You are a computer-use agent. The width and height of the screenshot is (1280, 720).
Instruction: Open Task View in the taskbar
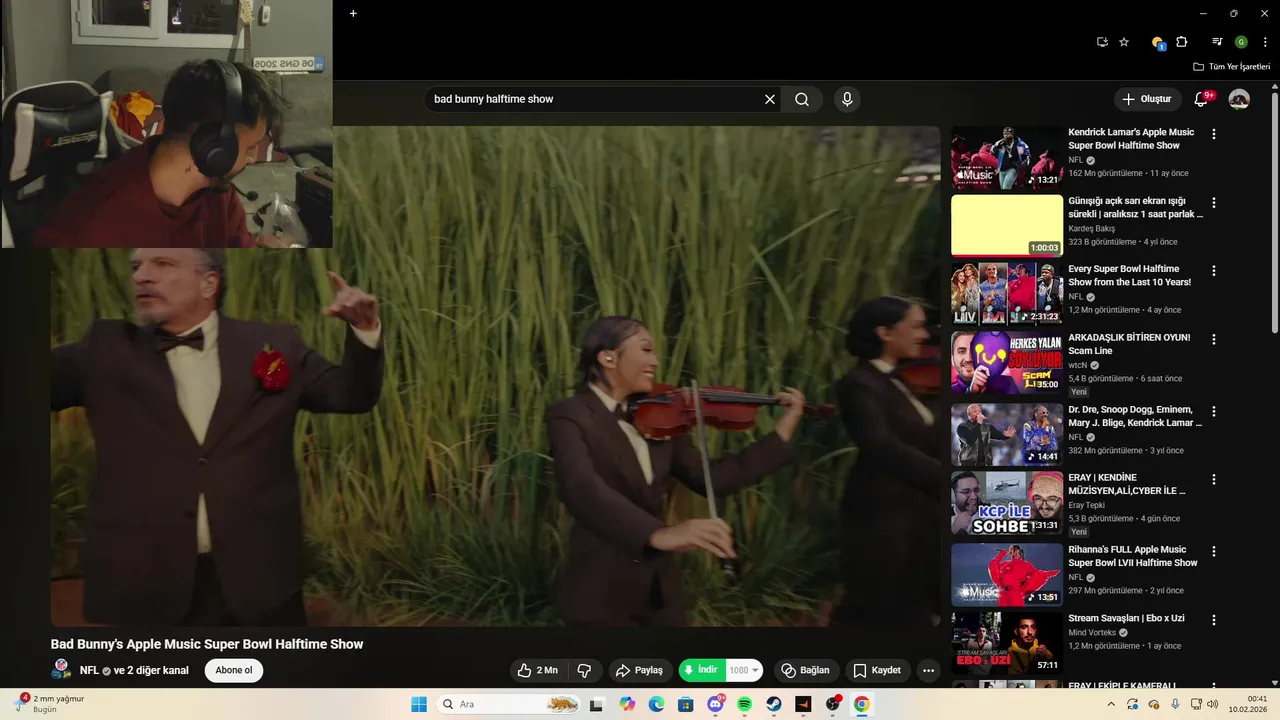pos(597,704)
